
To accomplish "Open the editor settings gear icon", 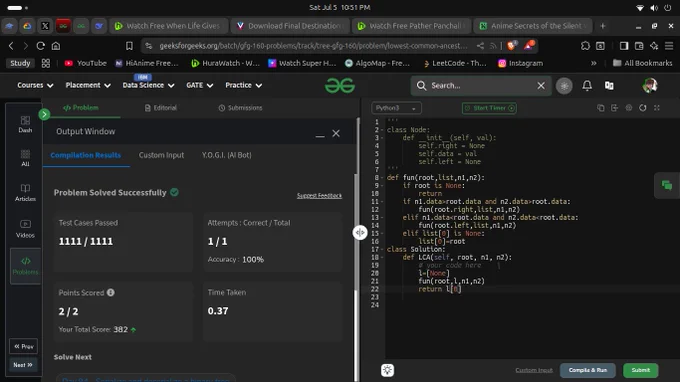I will click(x=629, y=108).
